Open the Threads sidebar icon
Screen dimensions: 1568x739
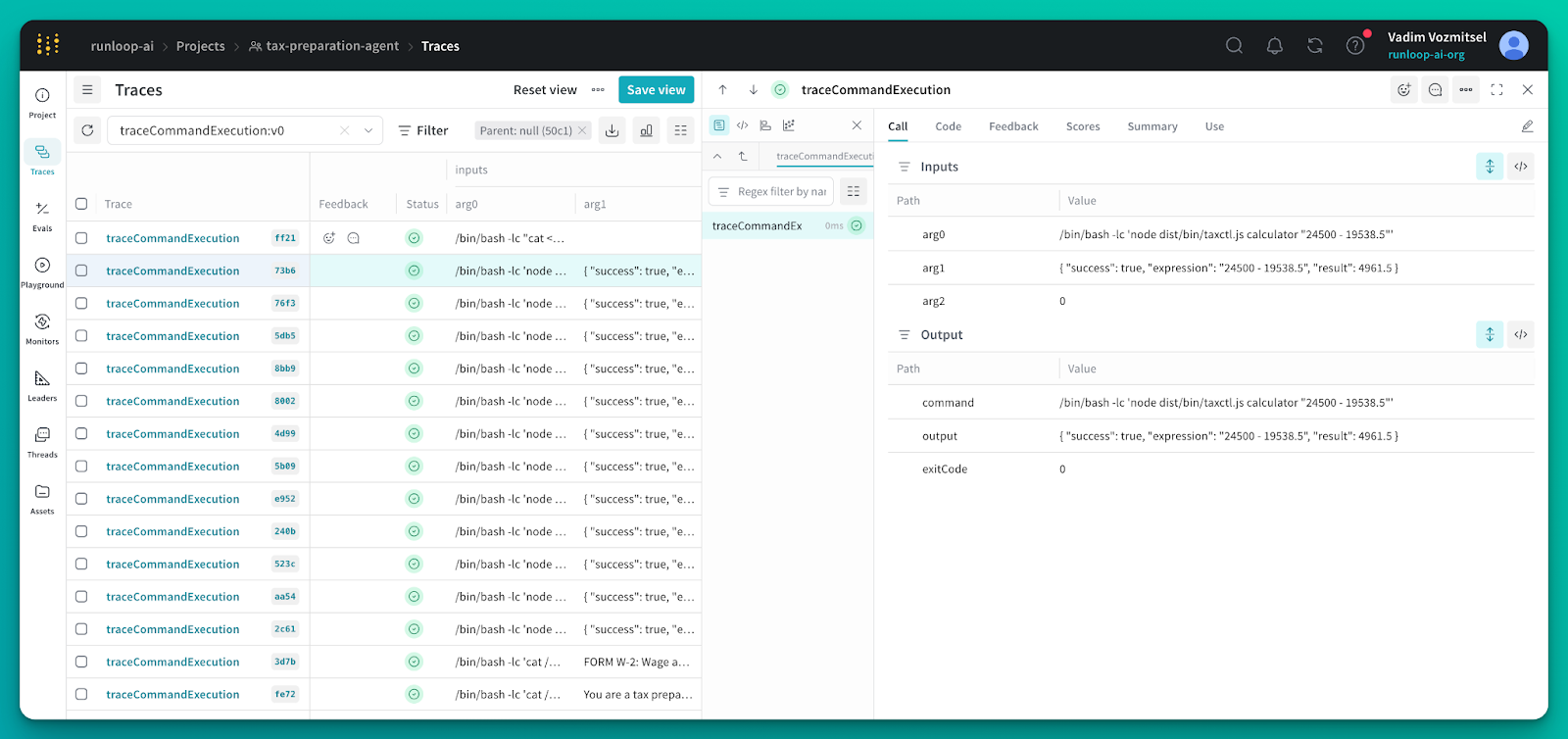(42, 442)
